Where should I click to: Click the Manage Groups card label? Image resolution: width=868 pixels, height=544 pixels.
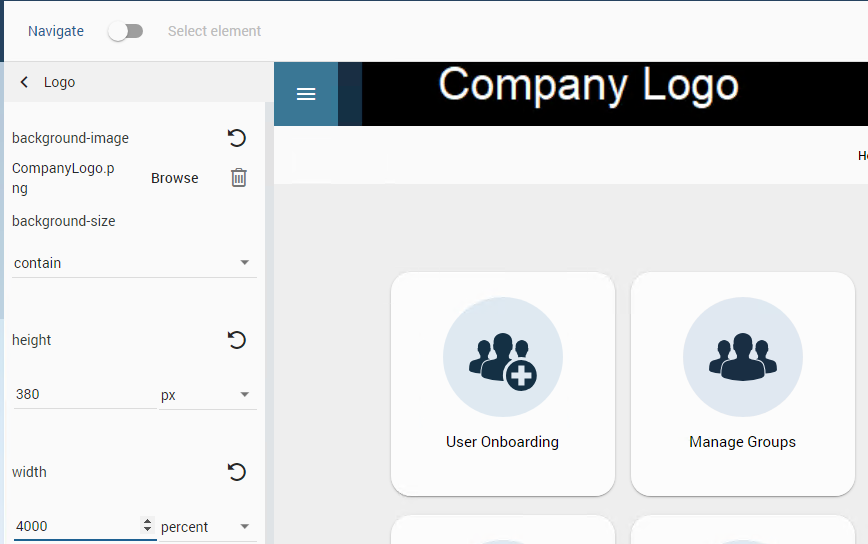click(742, 442)
